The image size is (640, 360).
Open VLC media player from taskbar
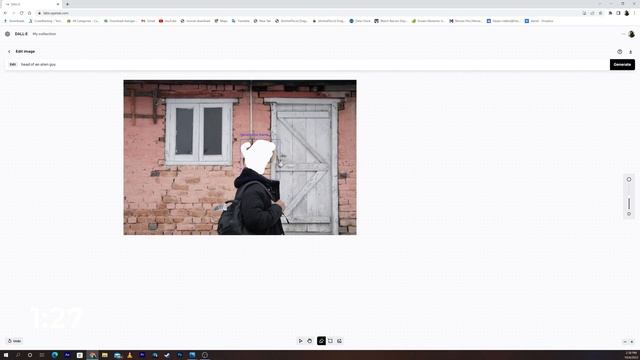[x=130, y=355]
